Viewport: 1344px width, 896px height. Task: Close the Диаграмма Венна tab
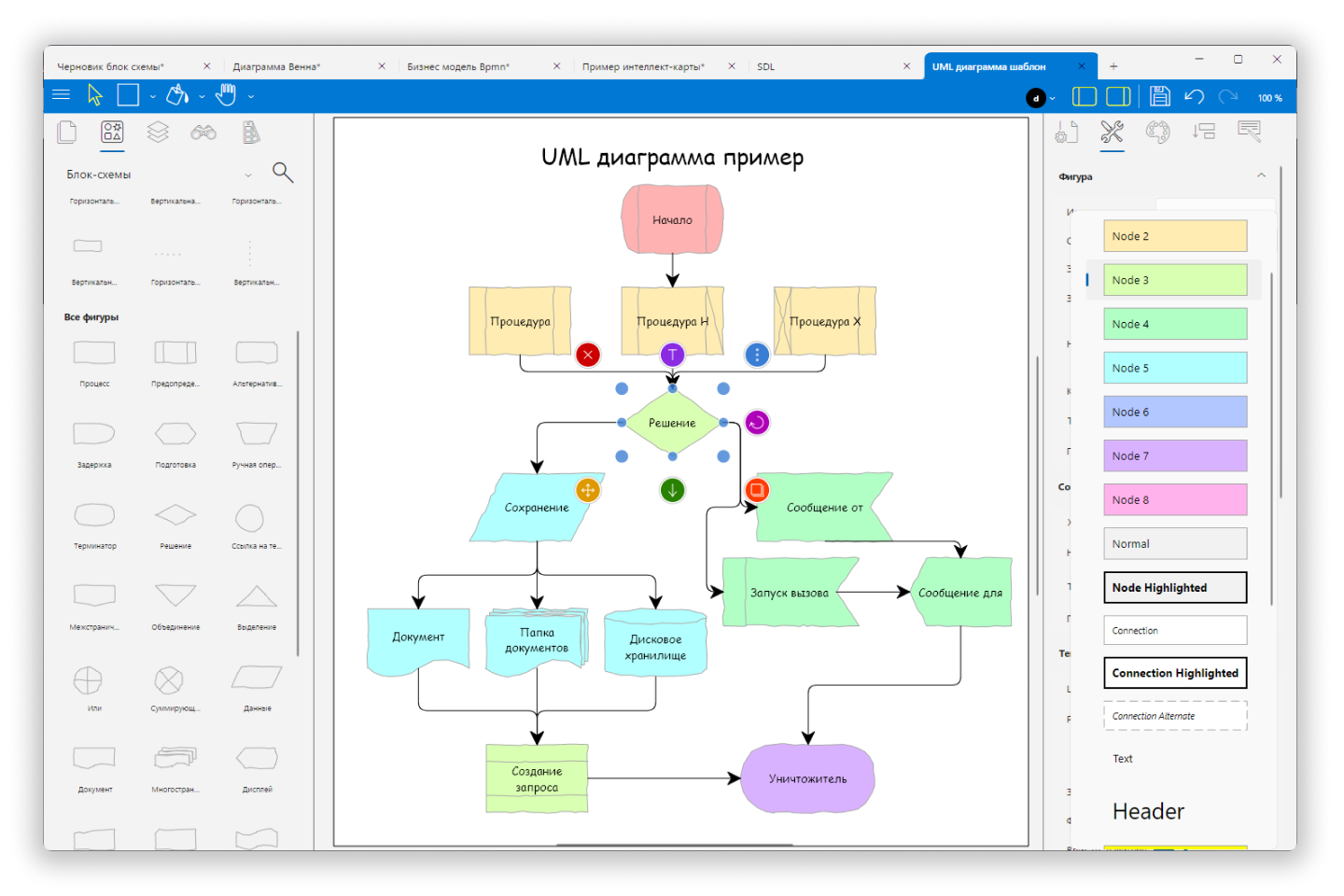coord(382,66)
